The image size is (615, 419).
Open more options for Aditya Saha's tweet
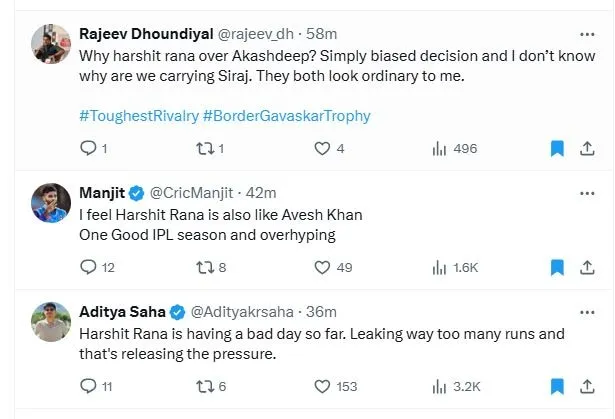[x=587, y=309]
